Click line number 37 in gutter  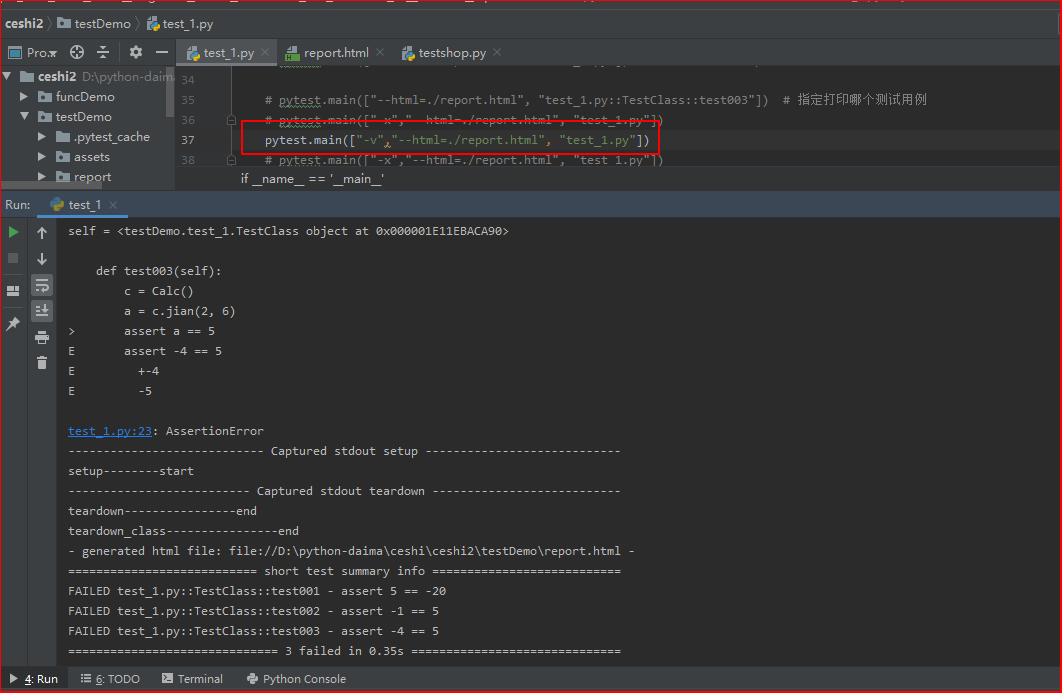point(188,140)
